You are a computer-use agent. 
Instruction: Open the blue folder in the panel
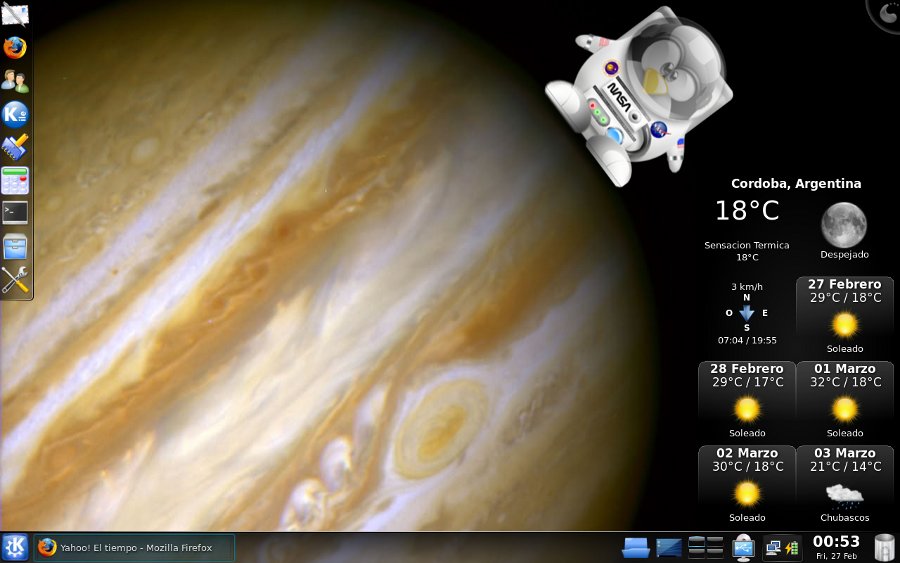[636, 548]
